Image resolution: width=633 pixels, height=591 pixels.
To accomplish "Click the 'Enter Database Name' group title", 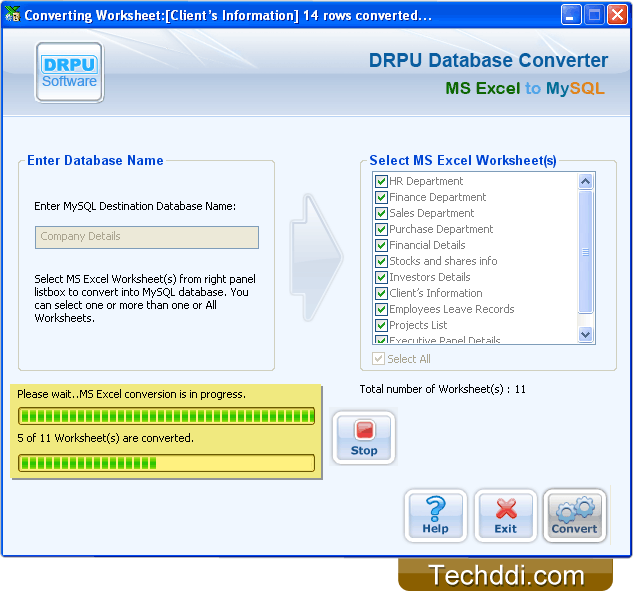I will [95, 161].
